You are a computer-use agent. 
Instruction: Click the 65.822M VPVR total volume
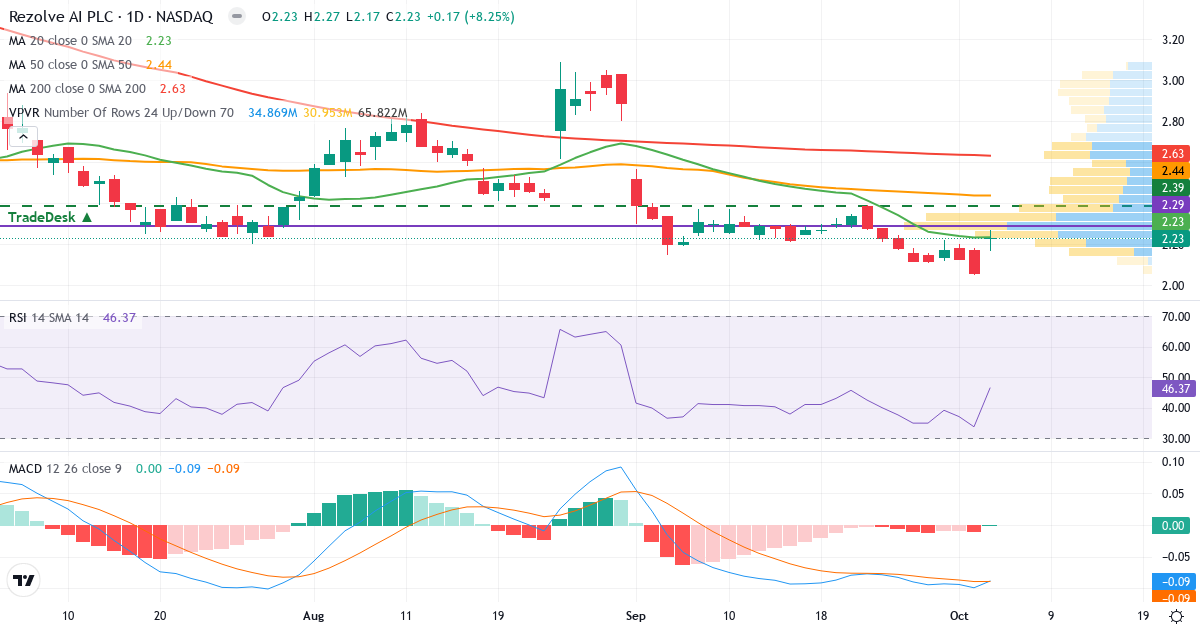[x=385, y=113]
